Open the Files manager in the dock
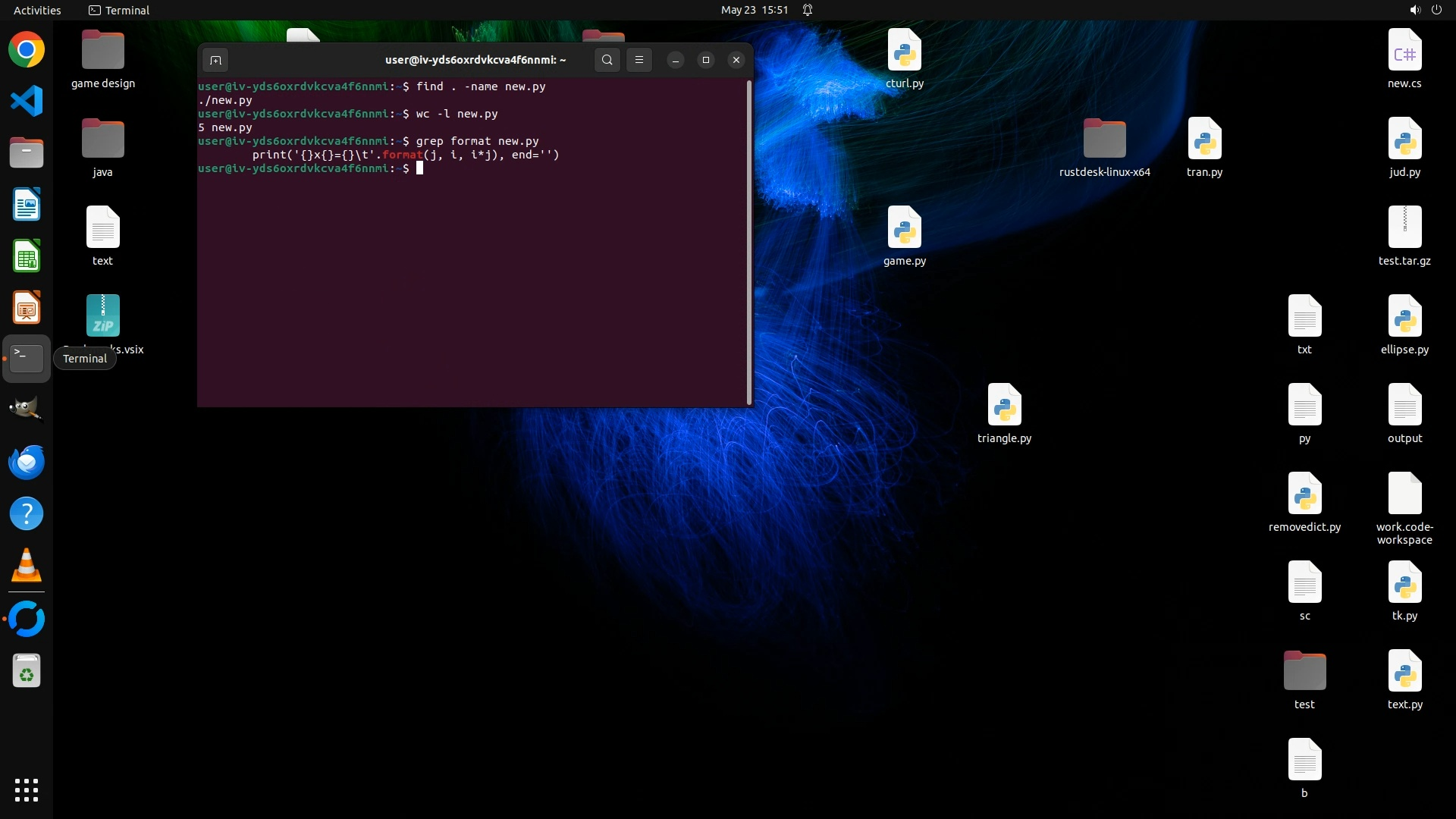The height and width of the screenshot is (819, 1456). pyautogui.click(x=27, y=153)
